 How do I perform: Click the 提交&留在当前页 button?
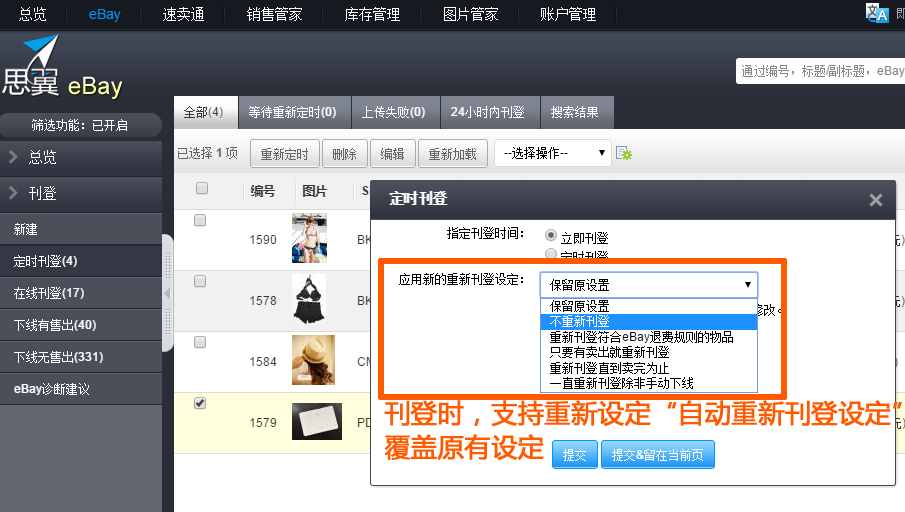[657, 455]
